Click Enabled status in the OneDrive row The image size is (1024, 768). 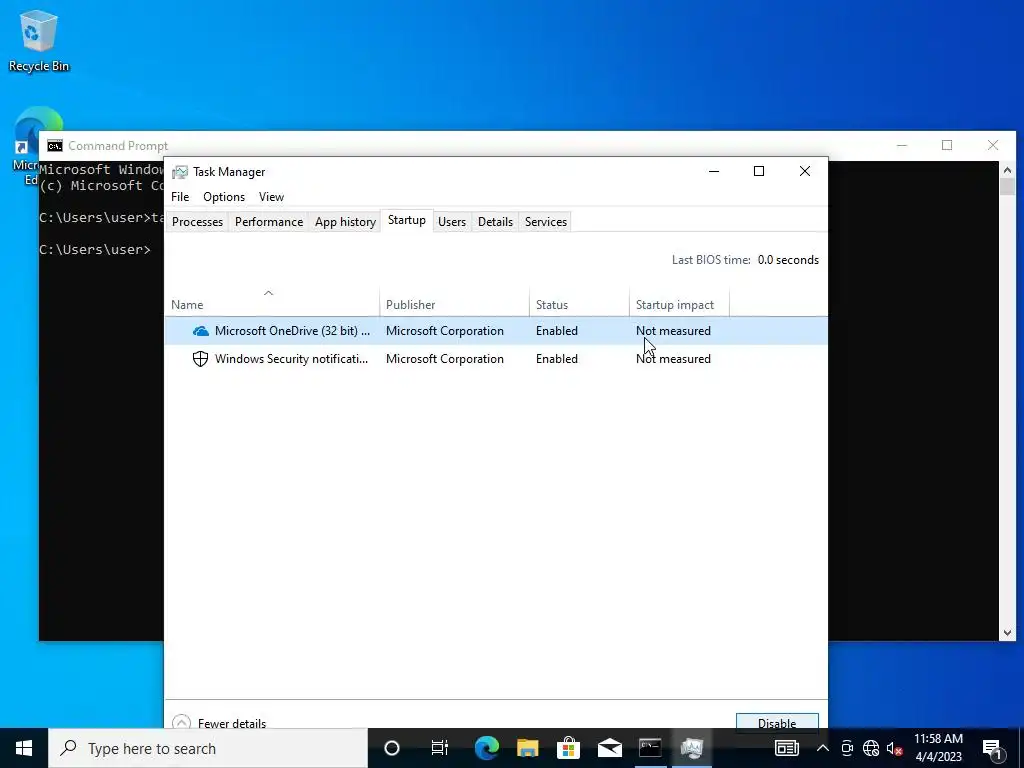(x=557, y=331)
